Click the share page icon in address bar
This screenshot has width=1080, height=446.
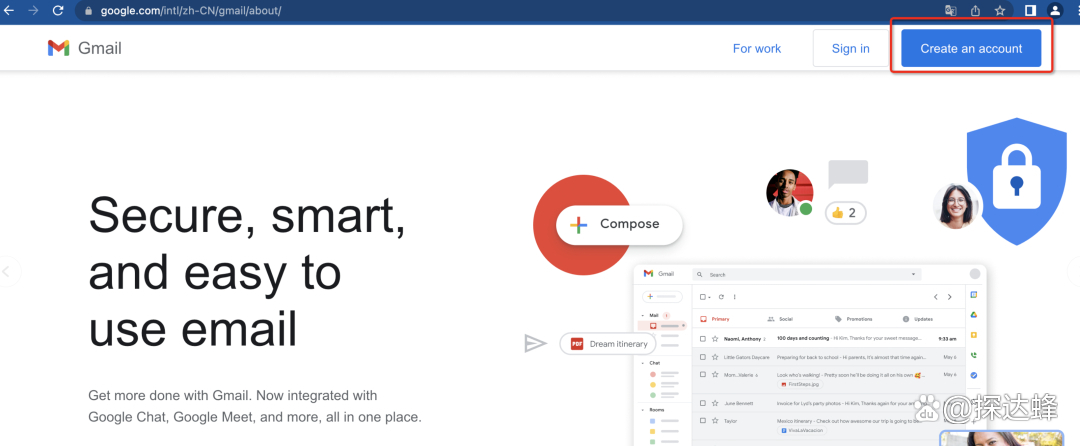tap(975, 10)
